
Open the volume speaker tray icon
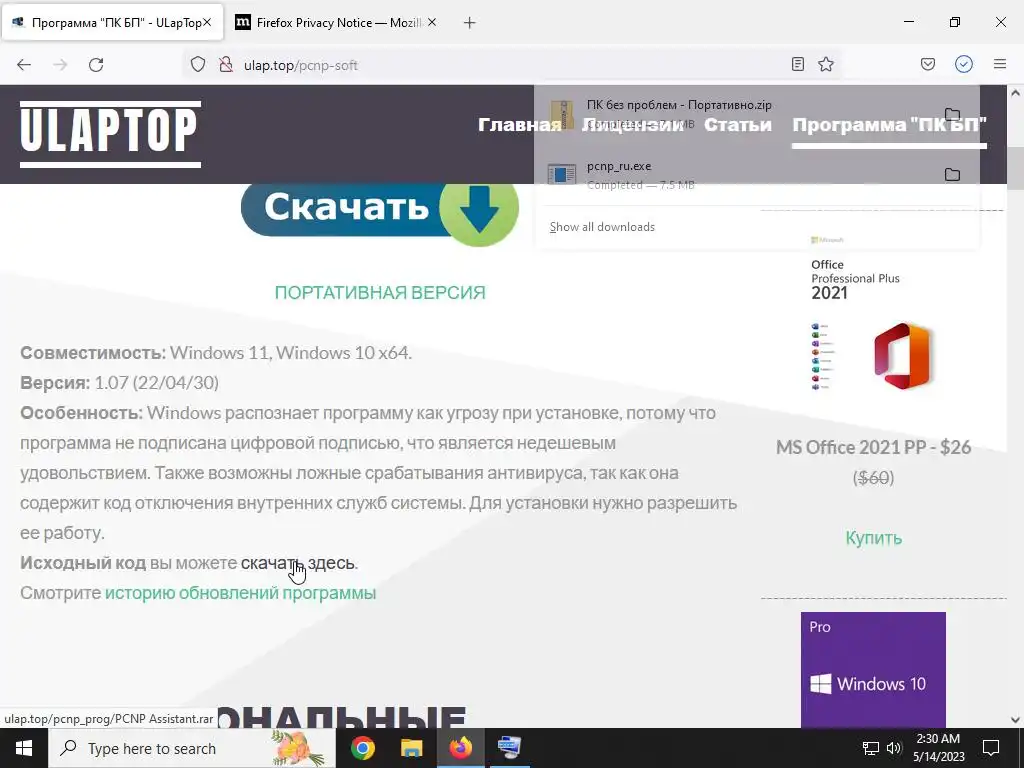click(894, 748)
